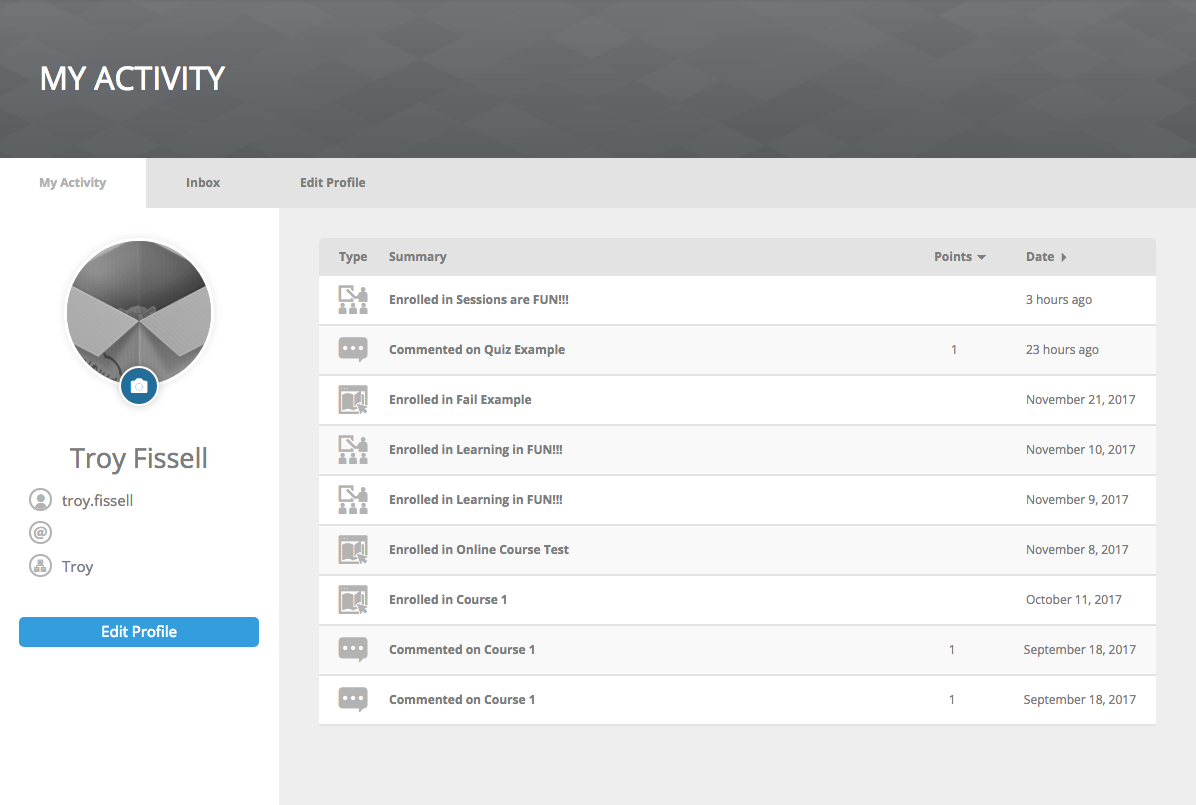The image size is (1196, 805).
Task: Click session icon in November 10, 2017 row
Action: coord(353,449)
